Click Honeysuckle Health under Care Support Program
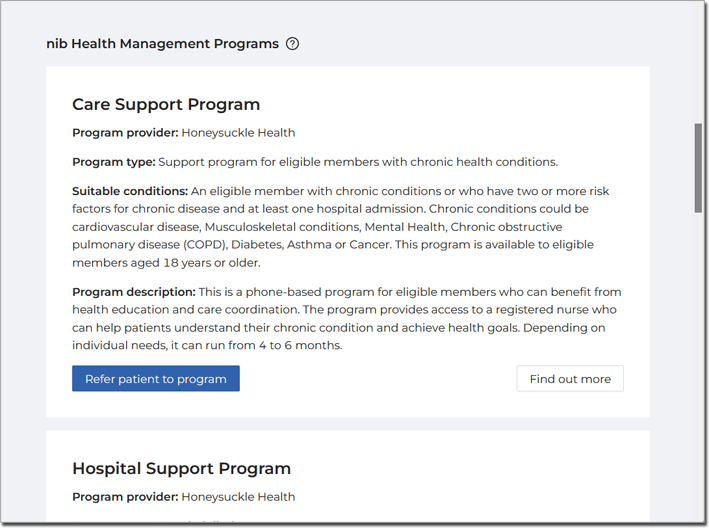The image size is (709, 528). 238,133
